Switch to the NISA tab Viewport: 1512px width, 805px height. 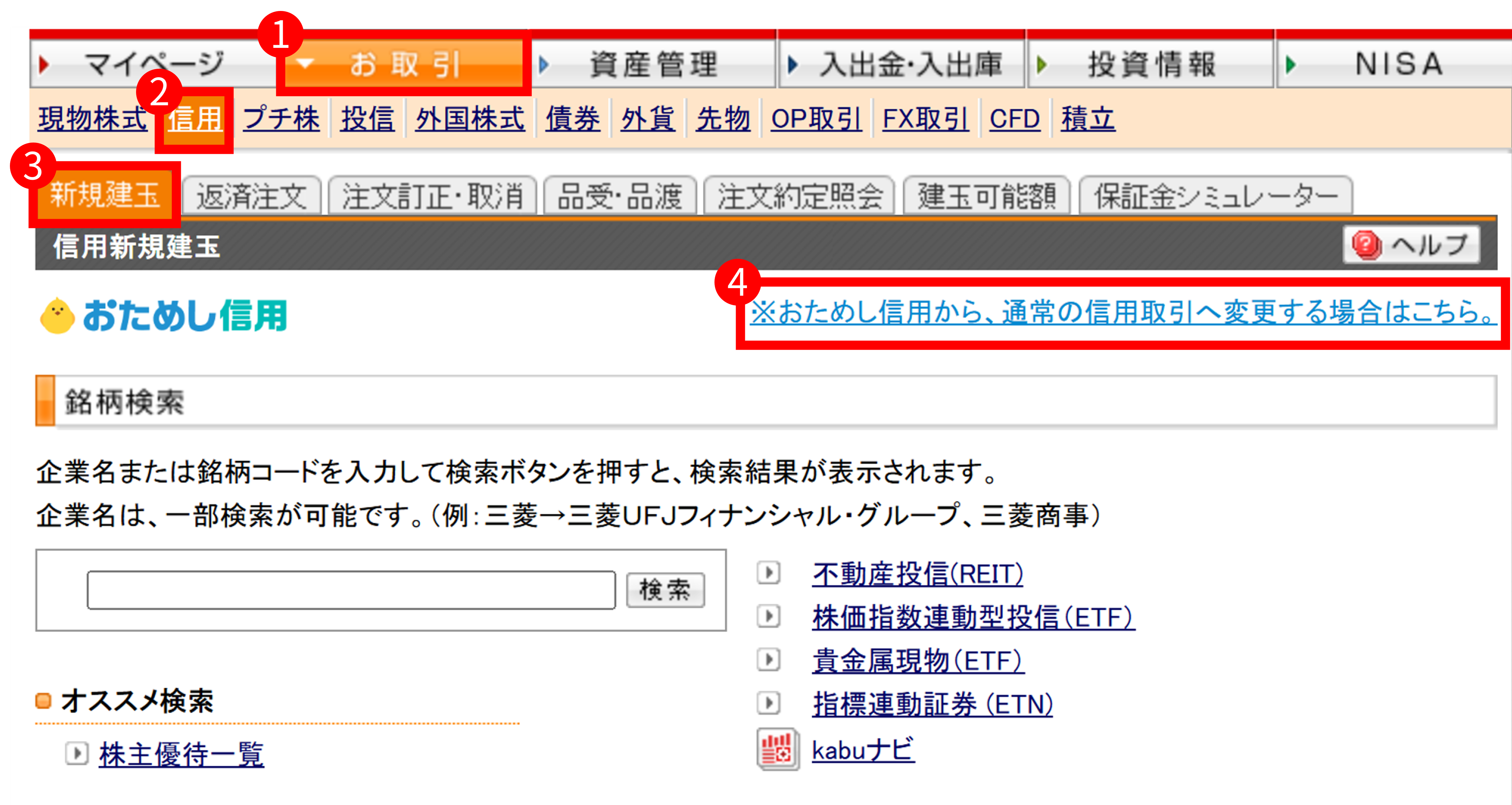[1395, 64]
